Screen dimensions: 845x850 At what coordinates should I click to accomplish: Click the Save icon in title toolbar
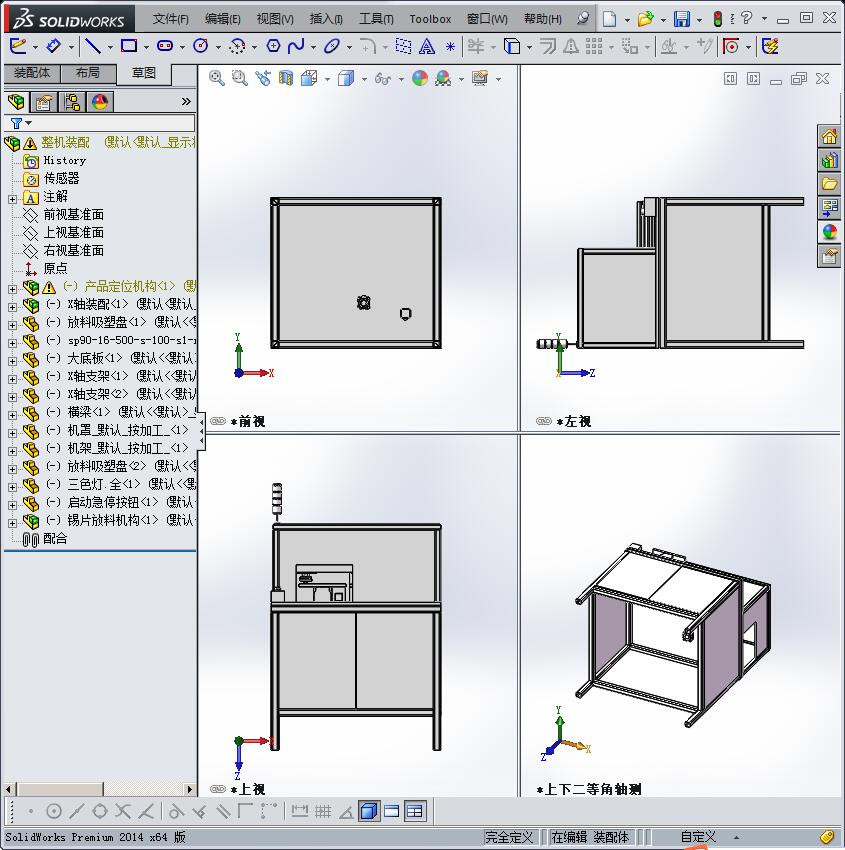point(682,19)
